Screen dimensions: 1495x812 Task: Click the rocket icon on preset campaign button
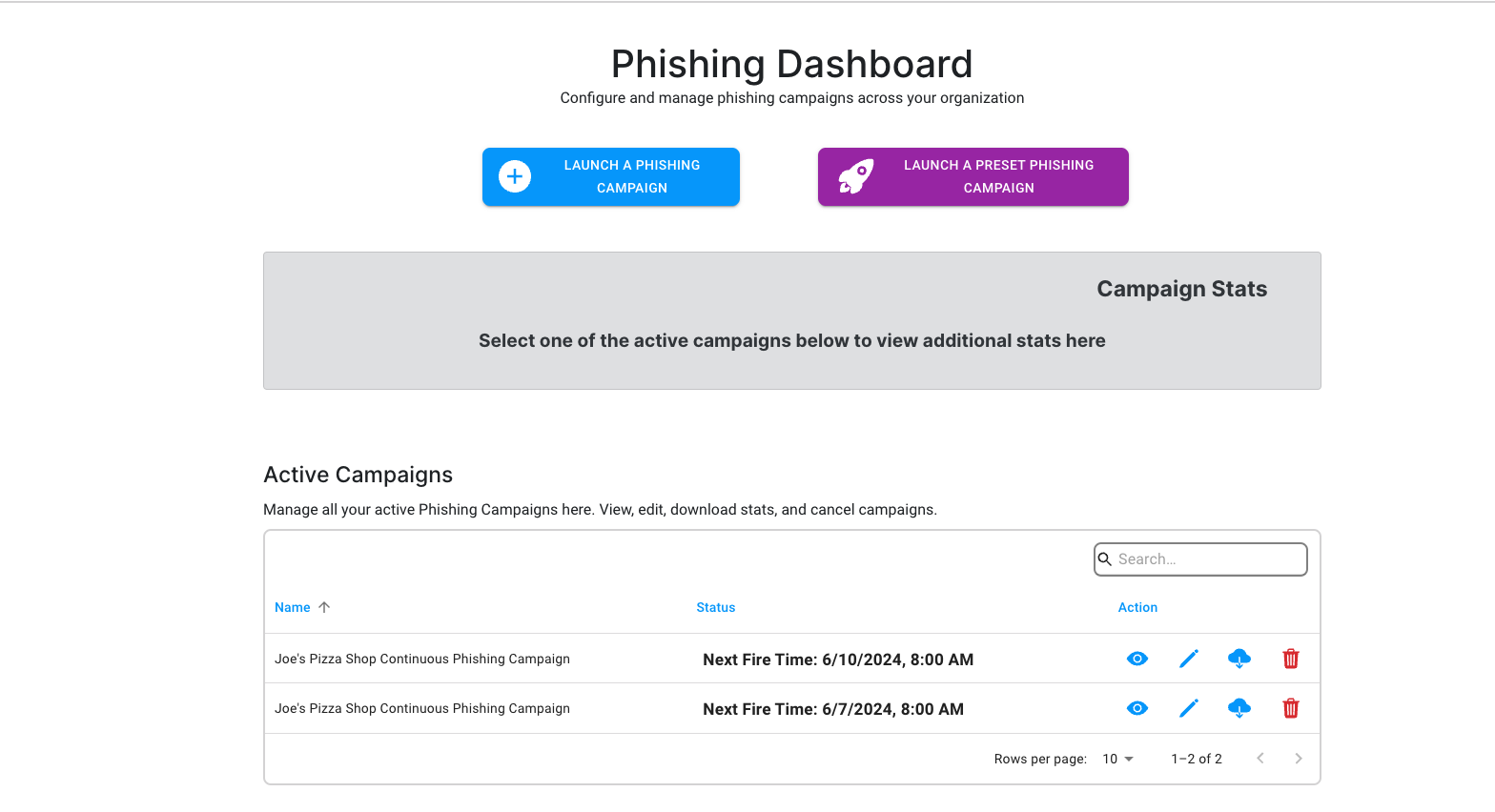point(855,176)
